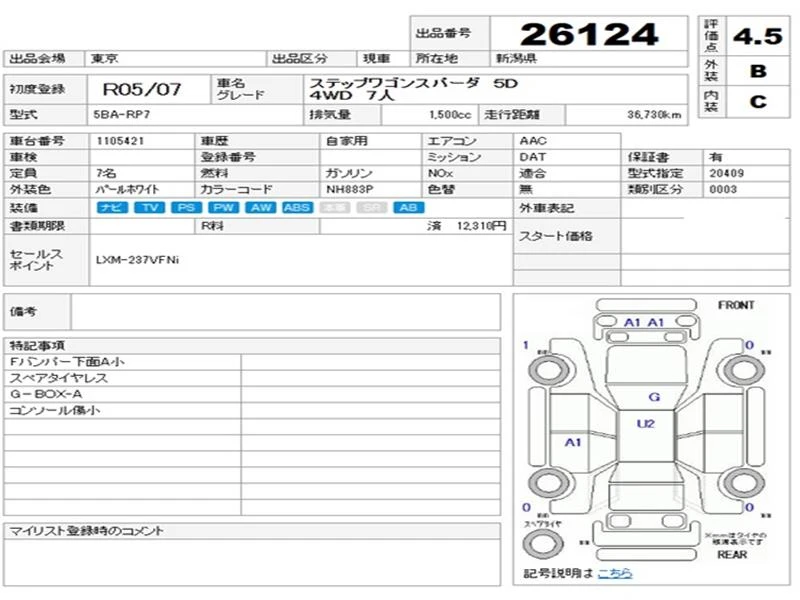Image resolution: width=800 pixels, height=600 pixels.
Task: Click the interior grade C
Action: [758, 102]
